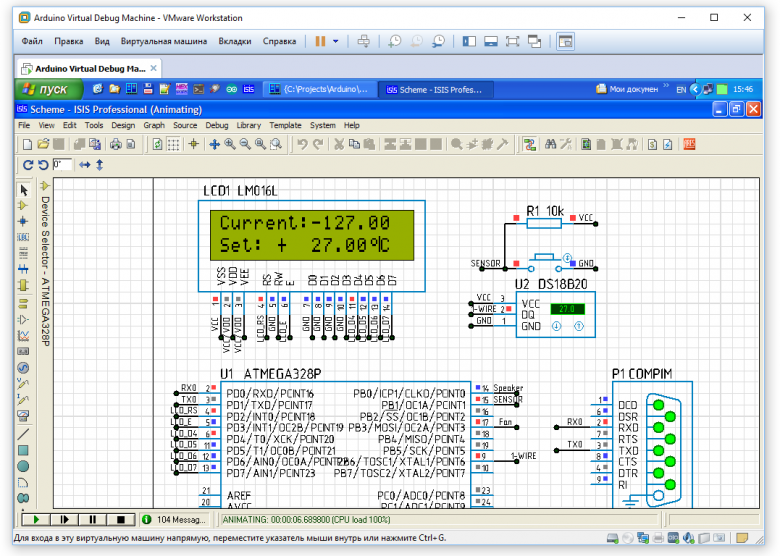Viewport: 780px width, 556px height.
Task: Select the 2D Box drawing tool
Action: [23, 450]
